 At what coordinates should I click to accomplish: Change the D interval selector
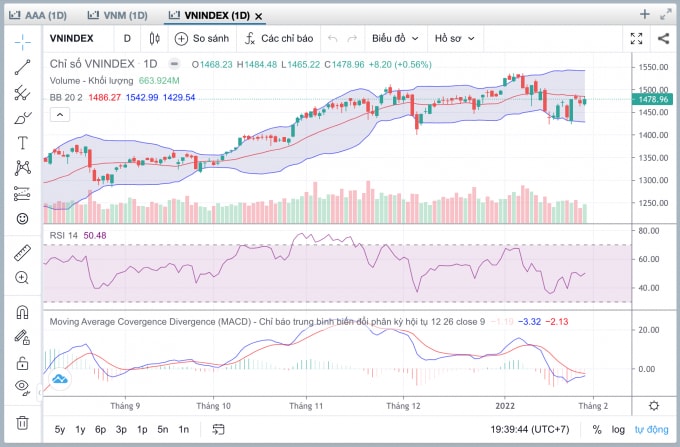pos(127,39)
